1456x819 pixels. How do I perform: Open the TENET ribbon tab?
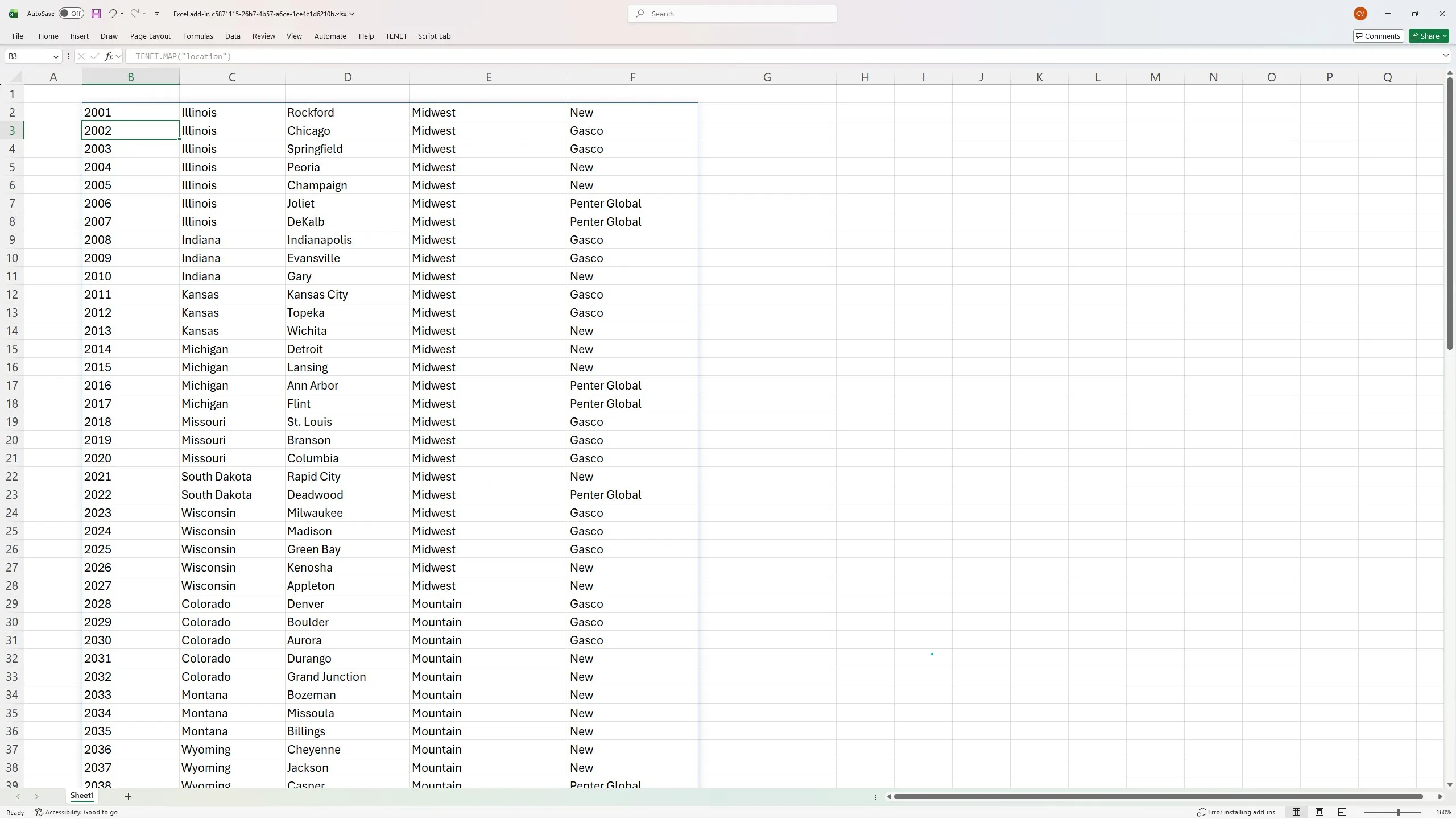pos(396,36)
